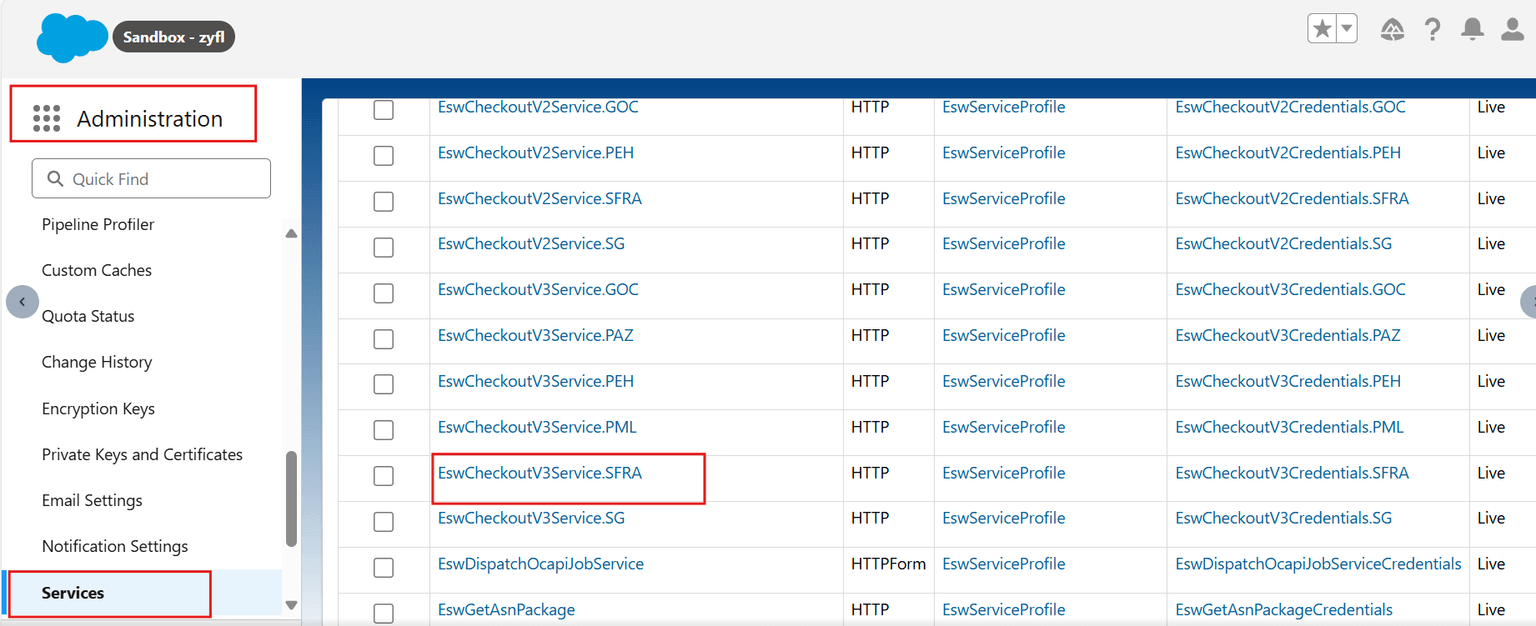This screenshot has width=1536, height=626.
Task: Open Pipeline Profiler in sidebar
Action: point(98,224)
